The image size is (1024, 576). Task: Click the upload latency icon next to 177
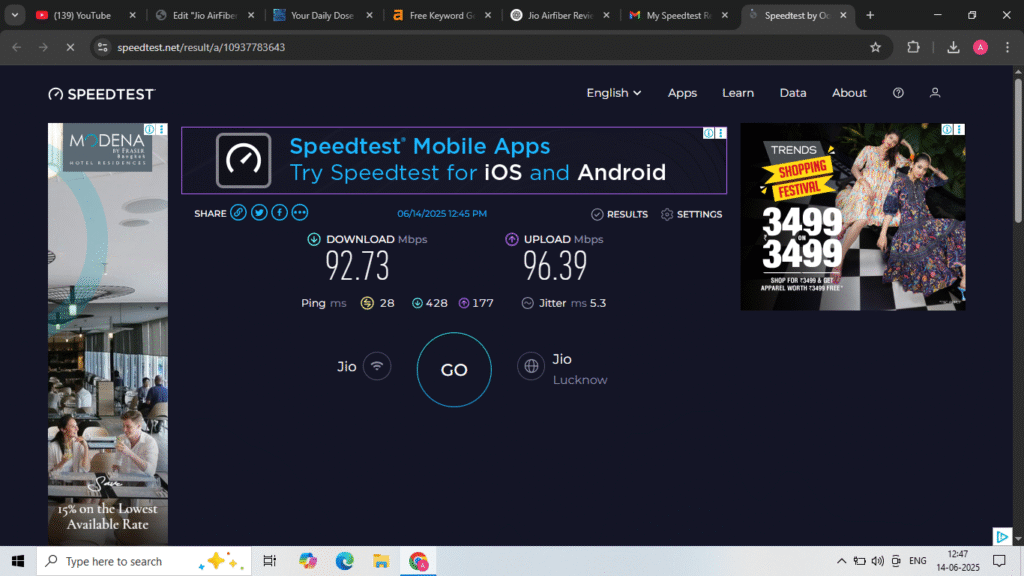pyautogui.click(x=464, y=303)
